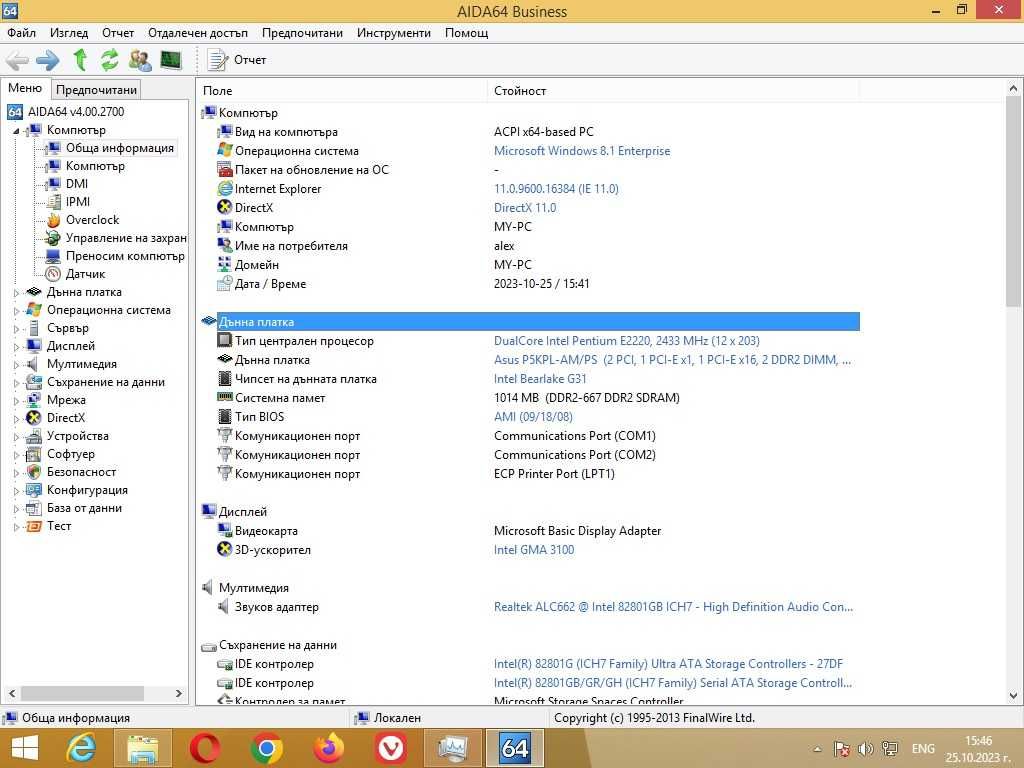The image size is (1024, 768).
Task: Open the Изглед menu
Action: [69, 33]
